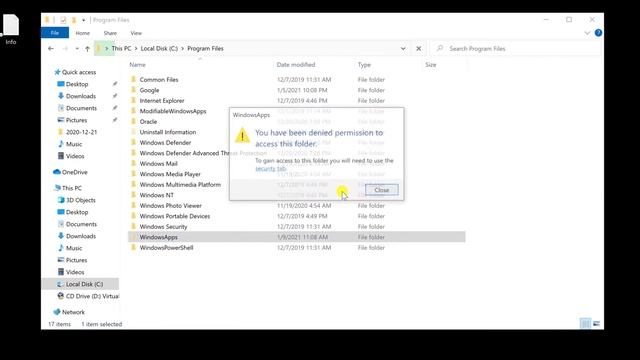Switch to large icons view icon
This screenshot has height=360, width=640.
596,324
